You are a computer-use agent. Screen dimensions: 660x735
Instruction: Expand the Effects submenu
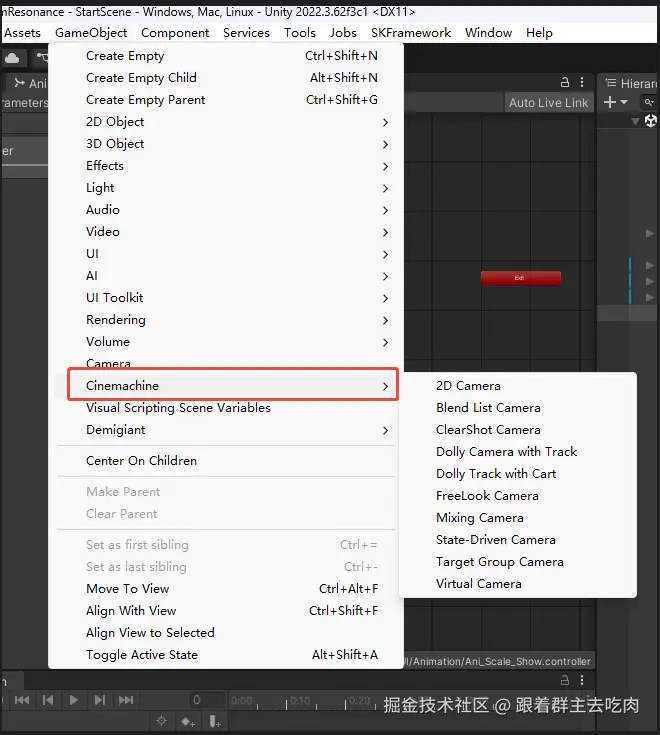(226, 166)
